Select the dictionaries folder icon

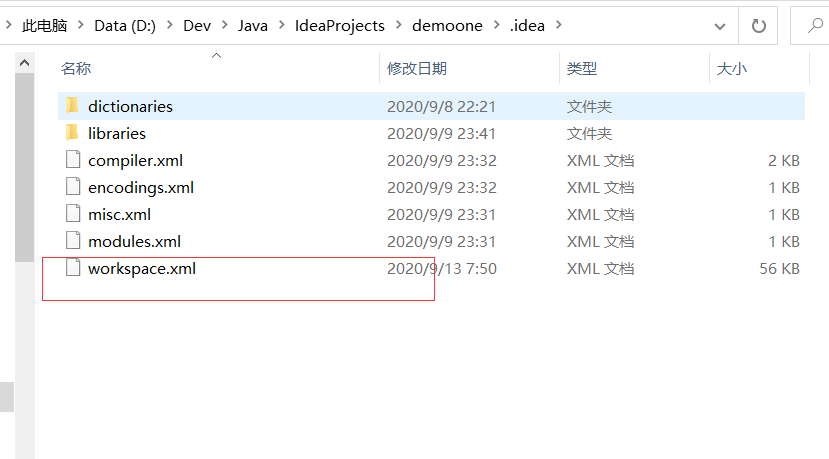[72, 106]
